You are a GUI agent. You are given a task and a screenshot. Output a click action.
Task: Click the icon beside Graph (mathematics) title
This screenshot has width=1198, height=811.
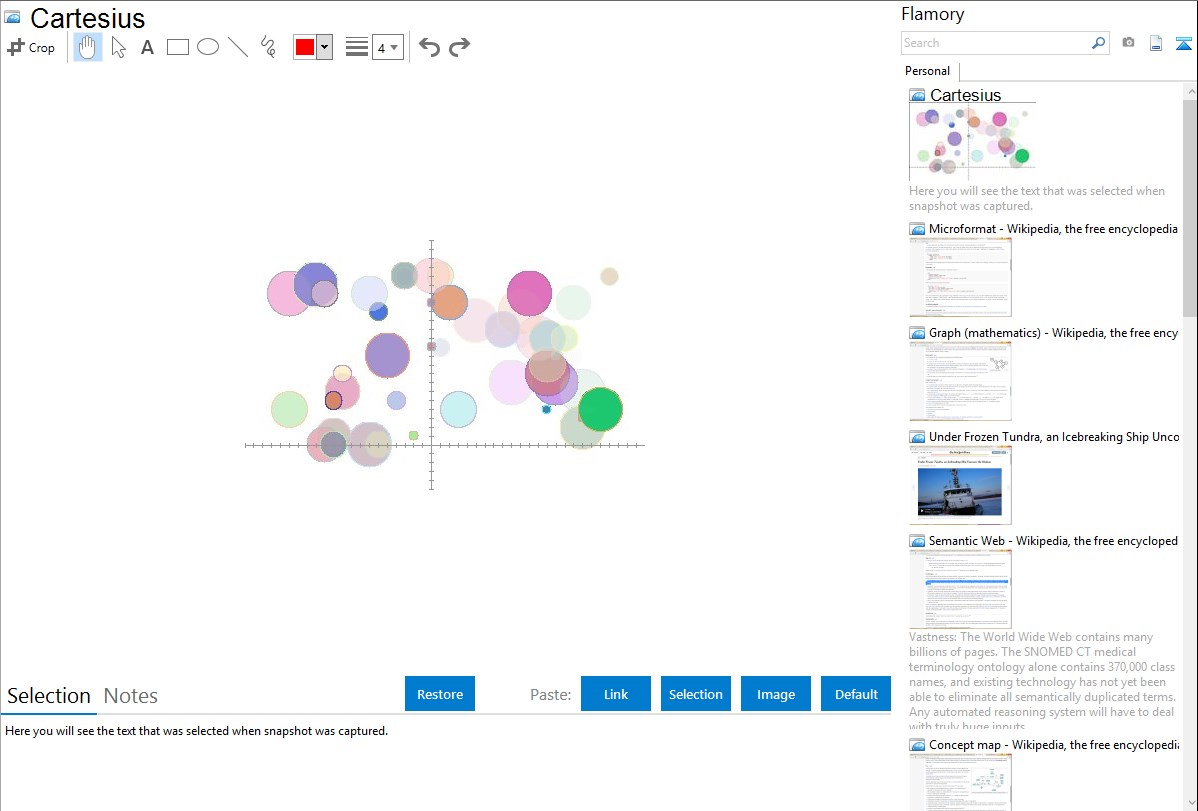tap(917, 333)
